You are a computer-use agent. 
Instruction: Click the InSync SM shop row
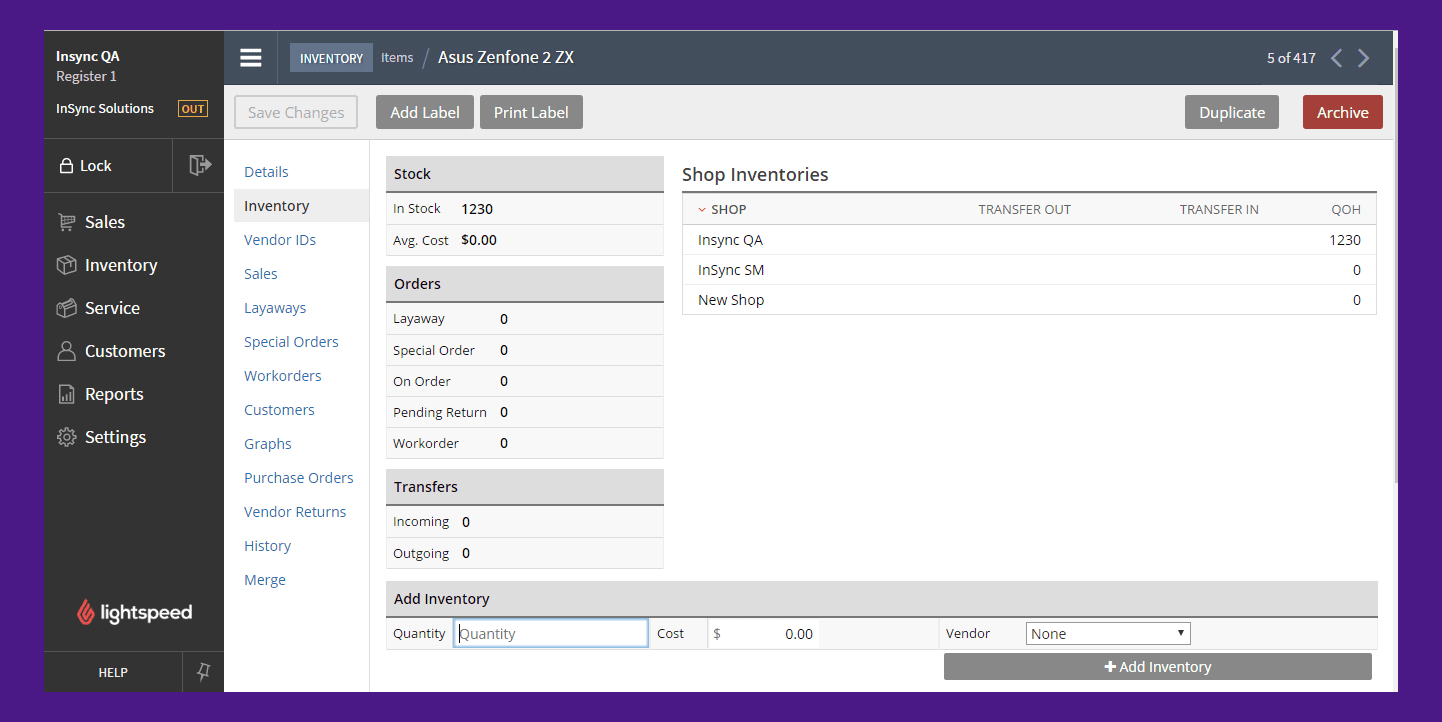click(x=1029, y=270)
